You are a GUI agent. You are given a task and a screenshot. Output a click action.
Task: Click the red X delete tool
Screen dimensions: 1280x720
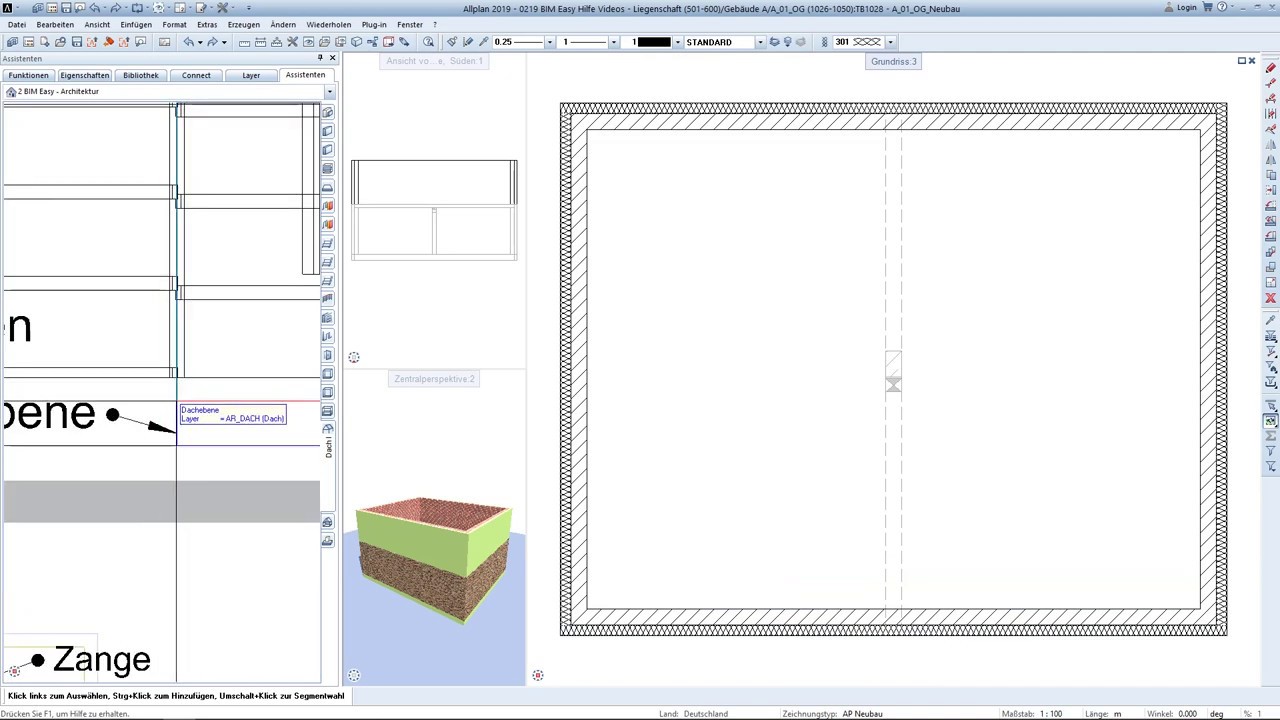pyautogui.click(x=1271, y=298)
